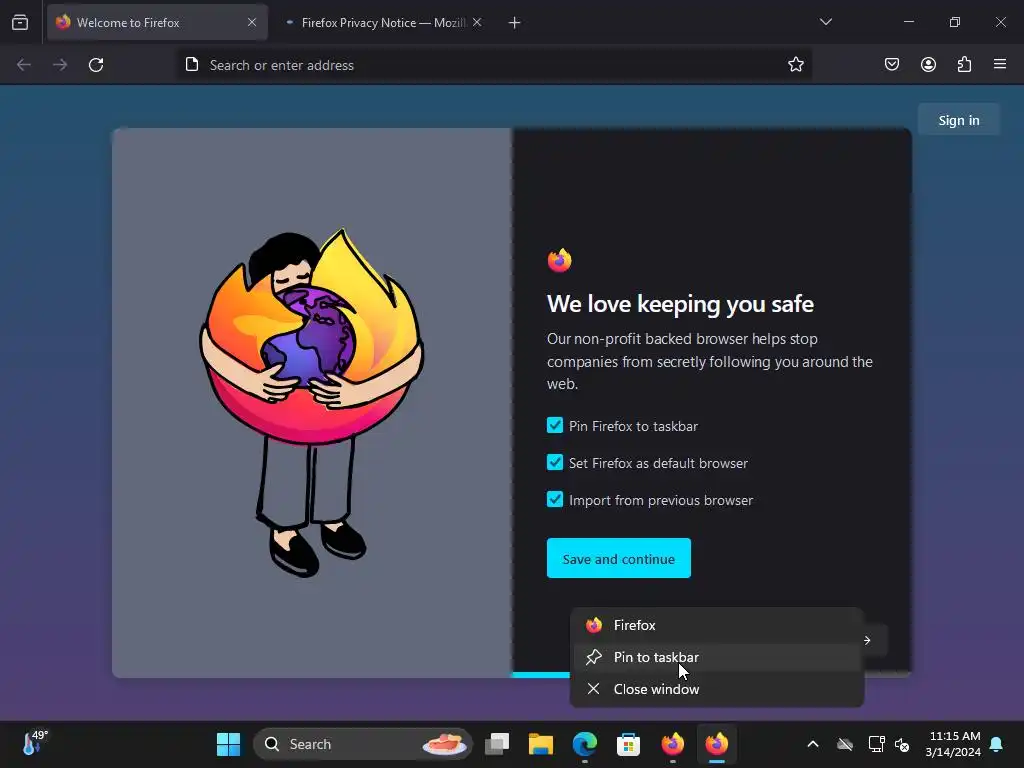This screenshot has width=1024, height=768.
Task: Expand the list all tabs dropdown
Action: 826,22
